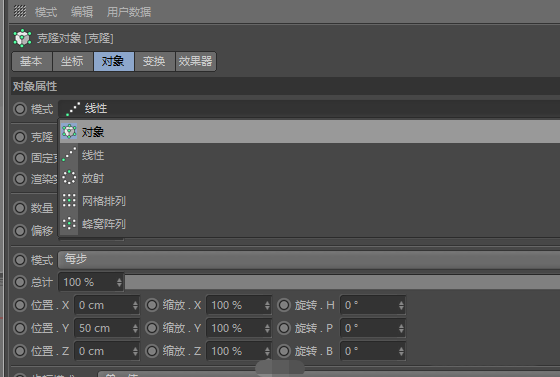Switch to the 坐标 tab
This screenshot has width=560, height=377.
coord(73,61)
